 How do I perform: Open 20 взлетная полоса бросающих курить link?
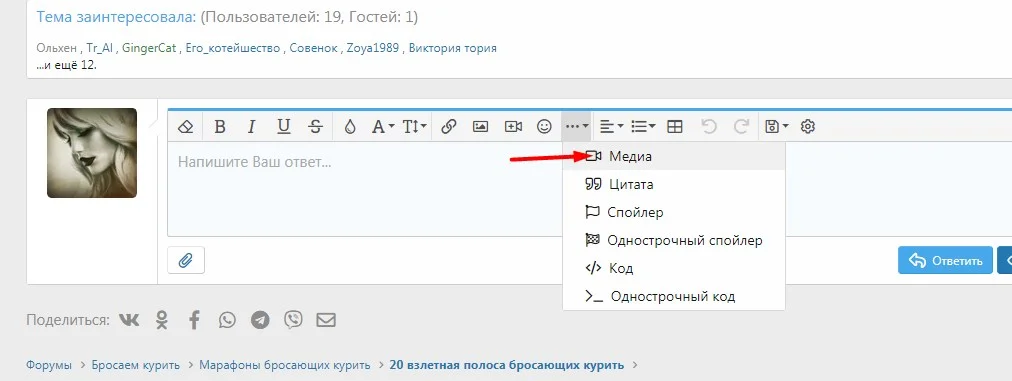tap(507, 365)
